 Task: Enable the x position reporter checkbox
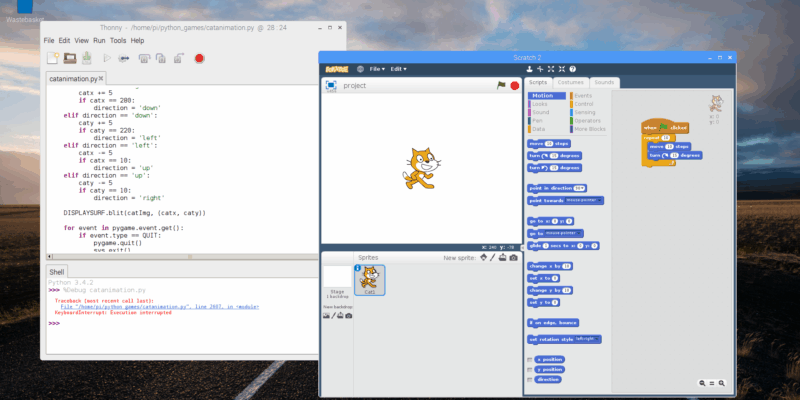(529, 359)
